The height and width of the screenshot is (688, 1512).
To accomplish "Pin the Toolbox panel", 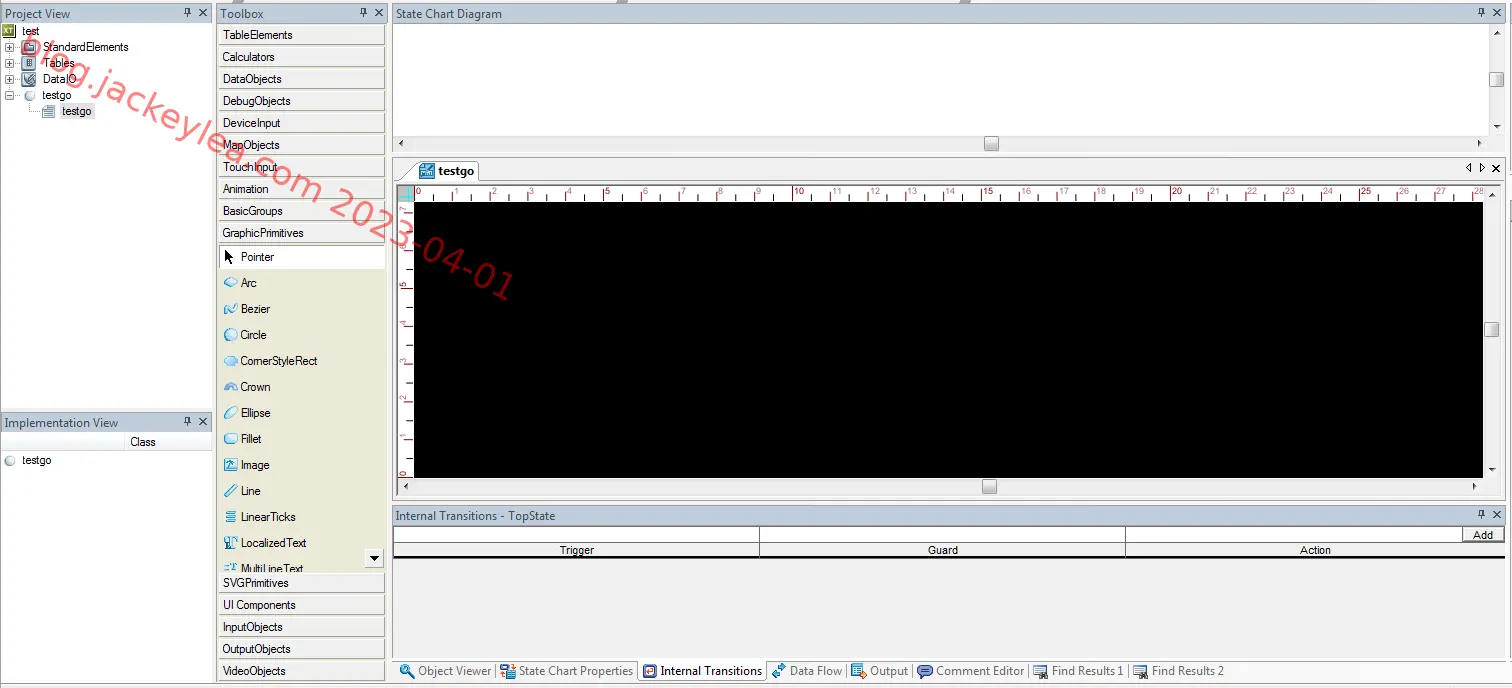I will click(x=364, y=13).
